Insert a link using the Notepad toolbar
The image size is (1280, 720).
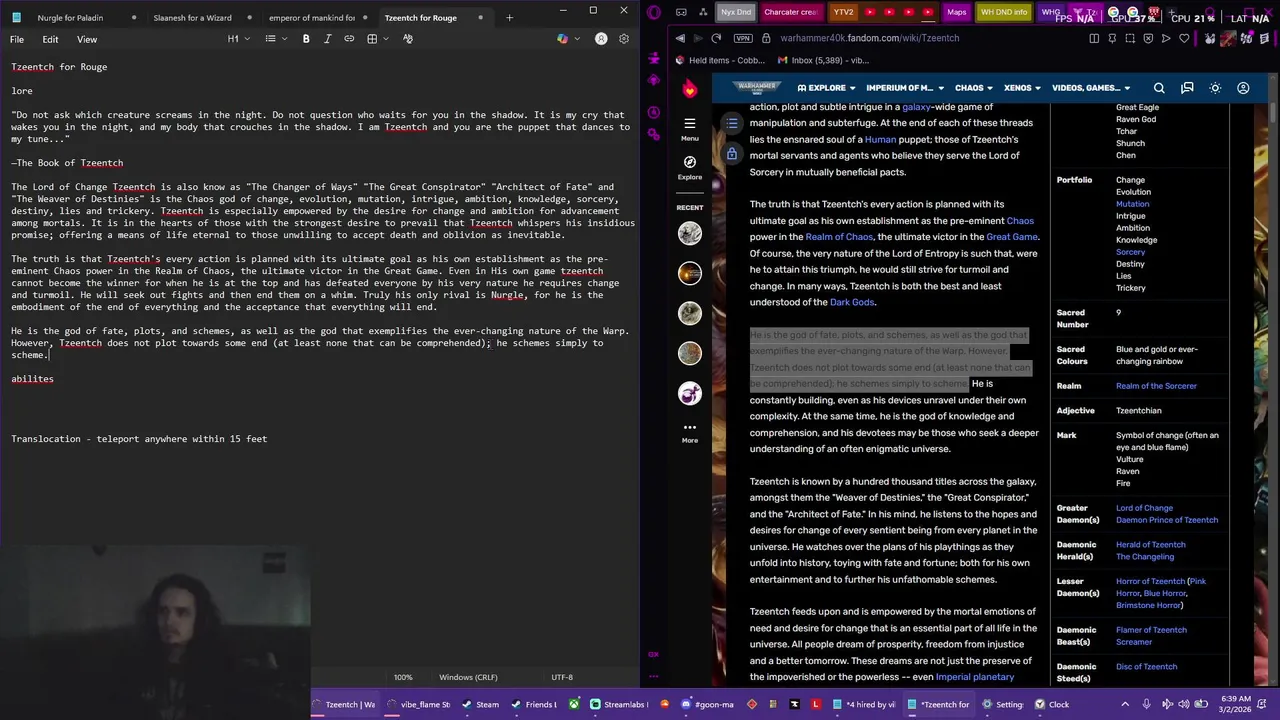(349, 39)
